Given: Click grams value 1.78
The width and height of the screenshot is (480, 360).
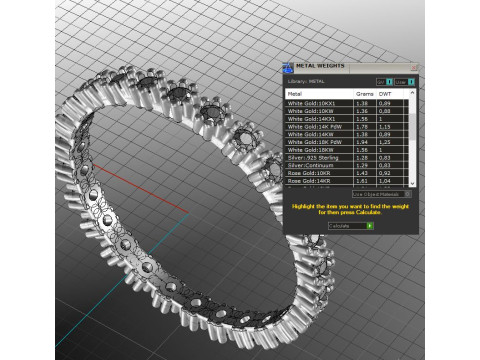Looking at the screenshot, I should coord(362,127).
